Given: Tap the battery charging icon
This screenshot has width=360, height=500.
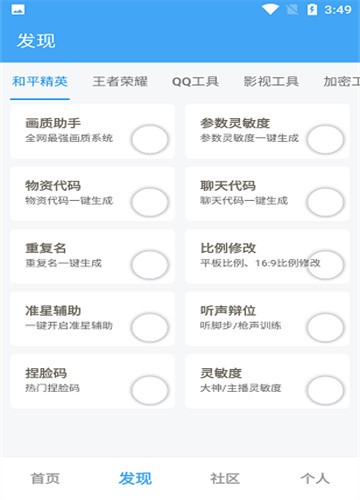Looking at the screenshot, I should click(x=312, y=9).
